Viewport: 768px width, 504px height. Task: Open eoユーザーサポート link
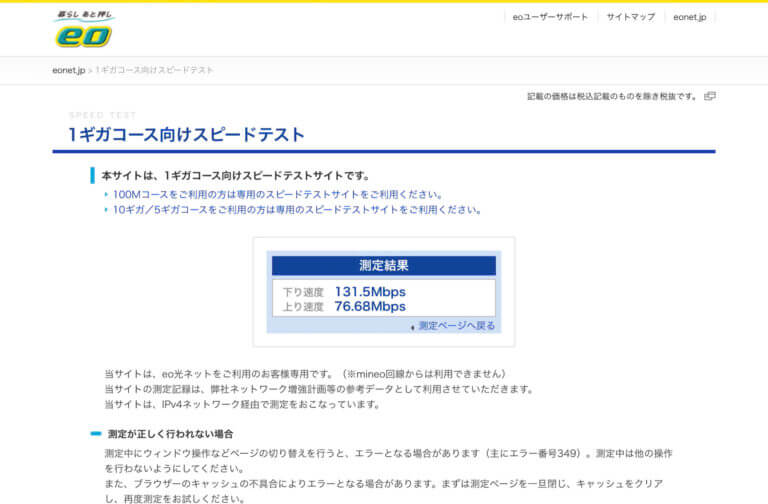[x=550, y=17]
